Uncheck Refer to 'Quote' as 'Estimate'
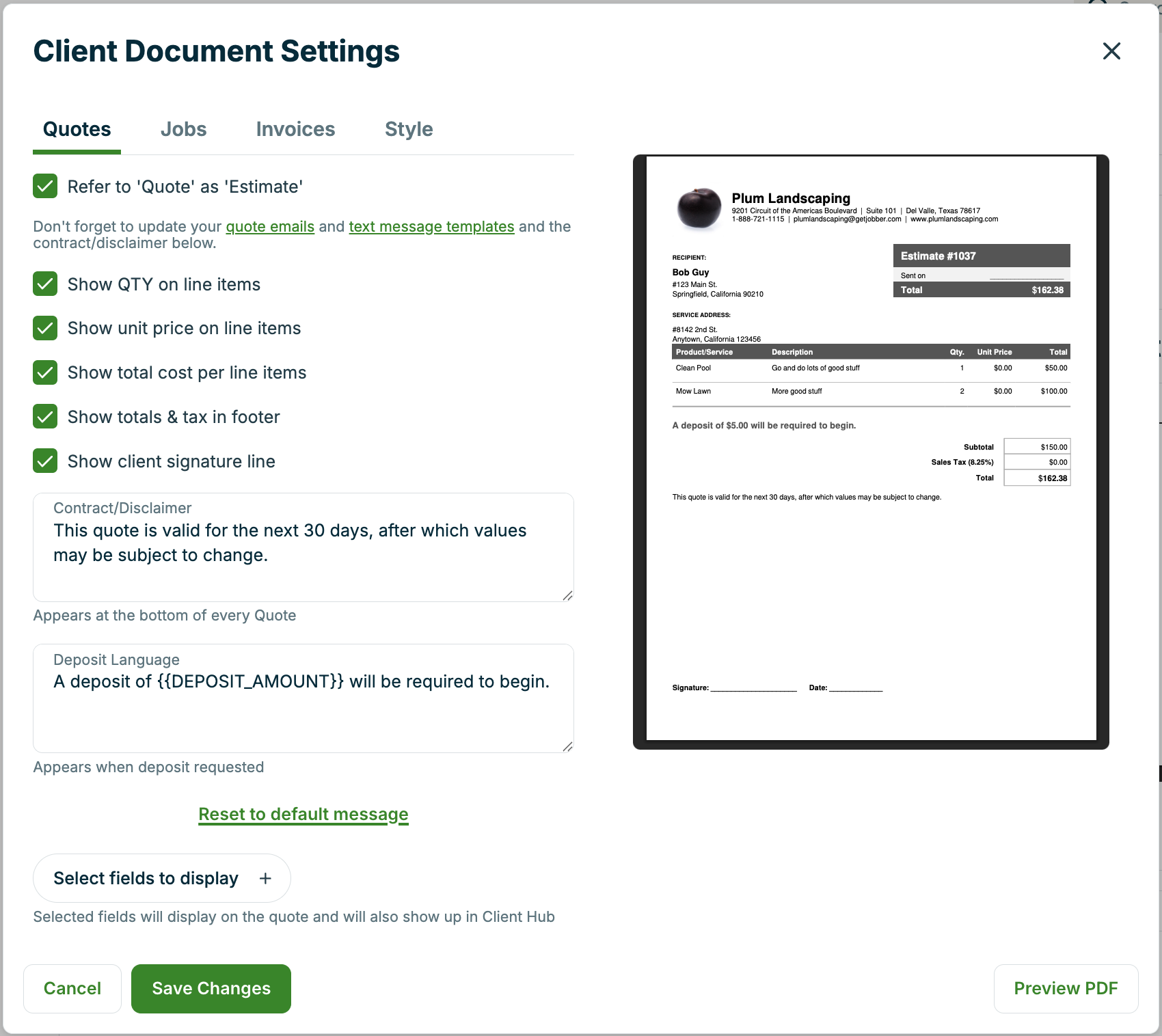 pyautogui.click(x=44, y=186)
